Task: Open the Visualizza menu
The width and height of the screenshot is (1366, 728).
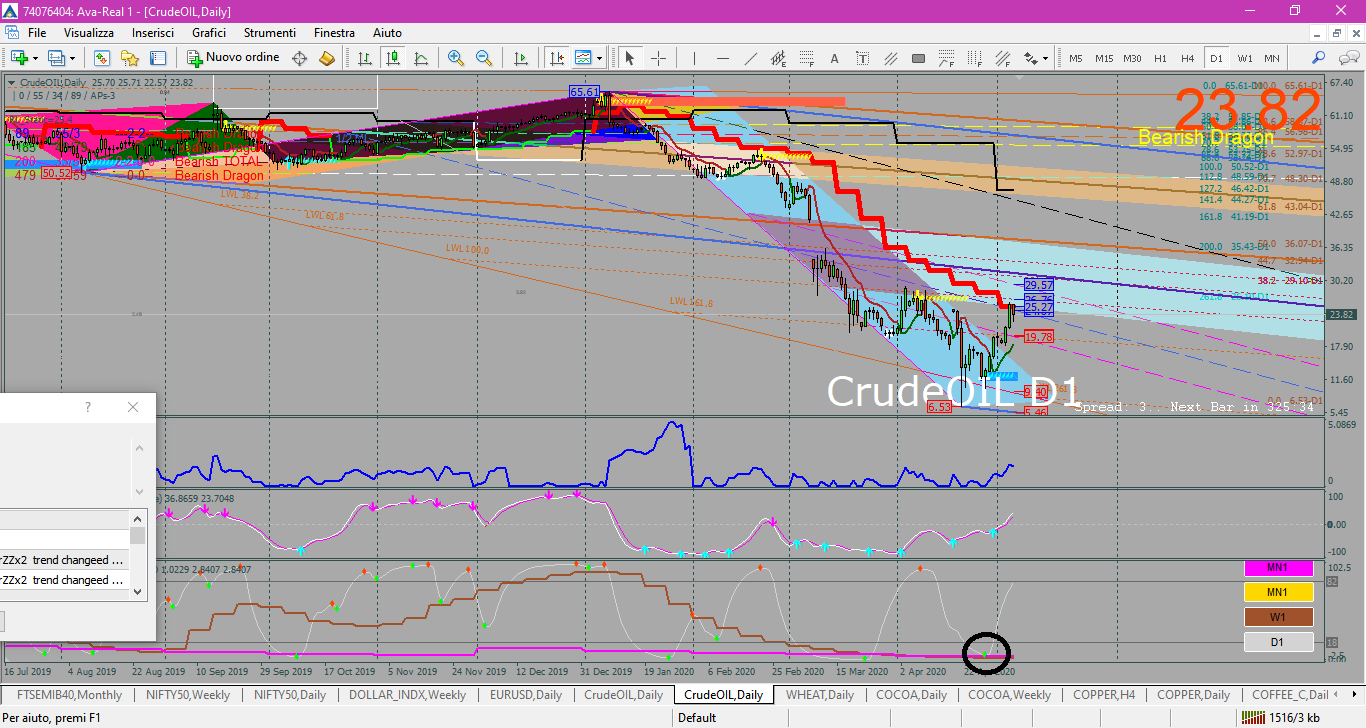Action: pyautogui.click(x=89, y=33)
